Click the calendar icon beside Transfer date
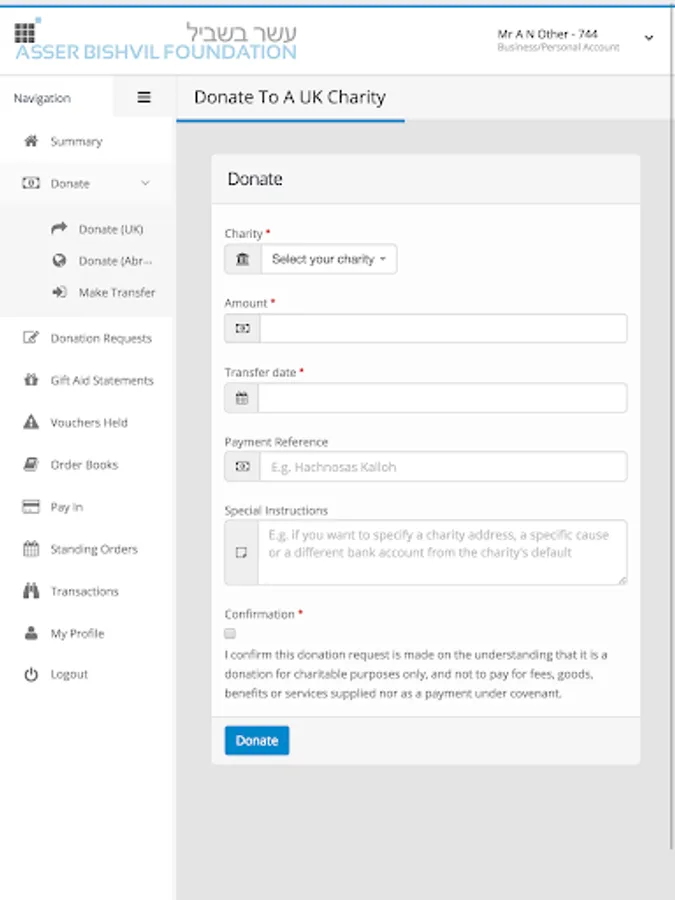The width and height of the screenshot is (675, 900). [x=241, y=398]
